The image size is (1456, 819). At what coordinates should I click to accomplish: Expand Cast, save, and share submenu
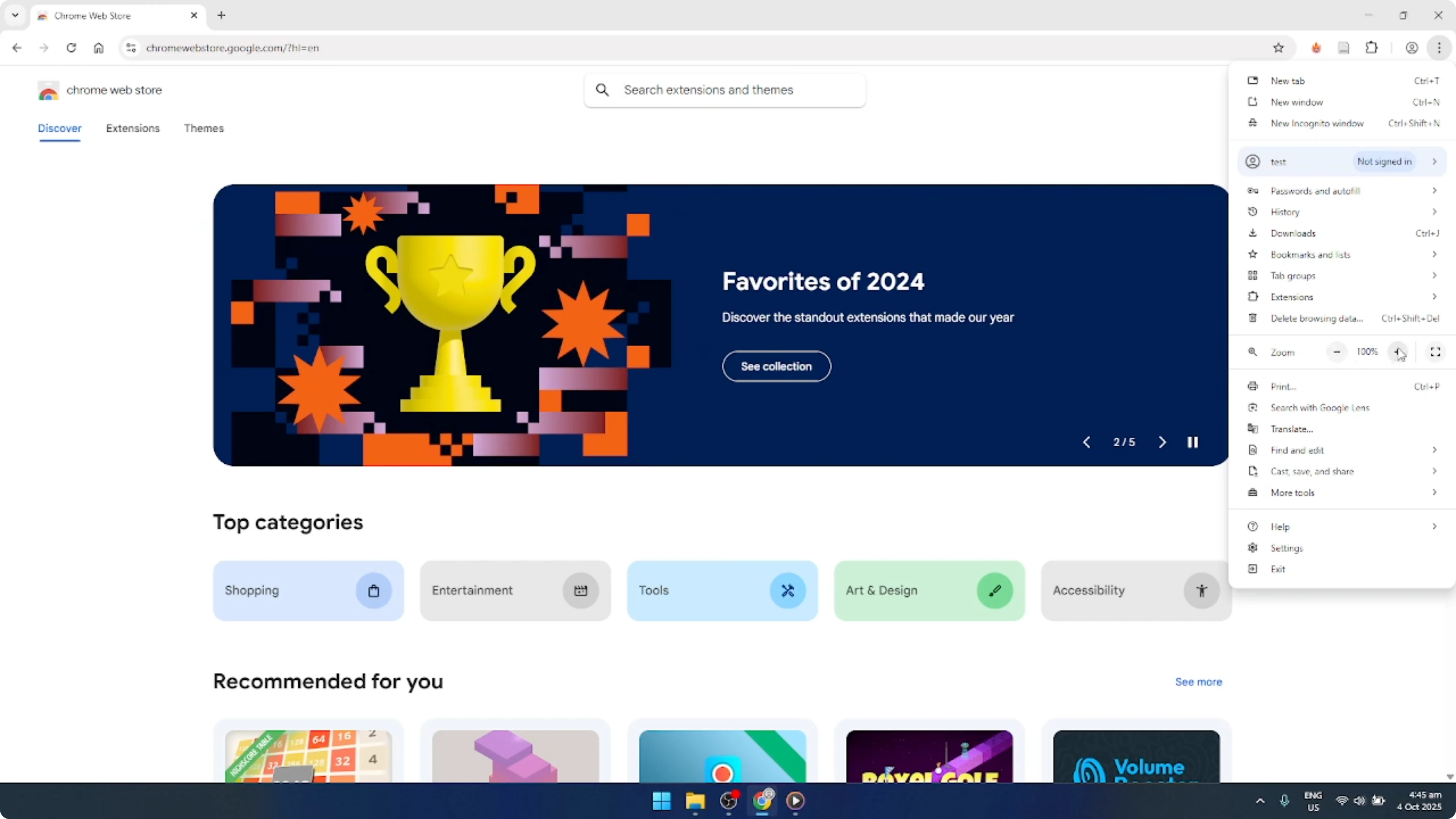[1342, 472]
